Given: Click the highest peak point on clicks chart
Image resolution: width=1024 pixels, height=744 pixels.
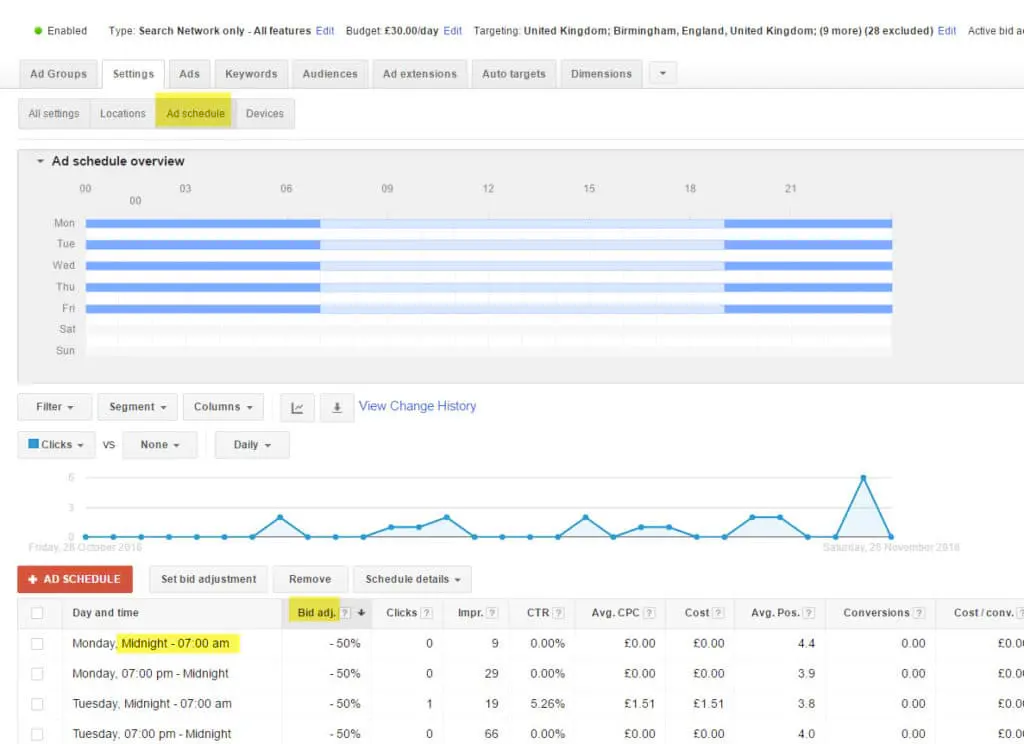Looking at the screenshot, I should pos(863,478).
